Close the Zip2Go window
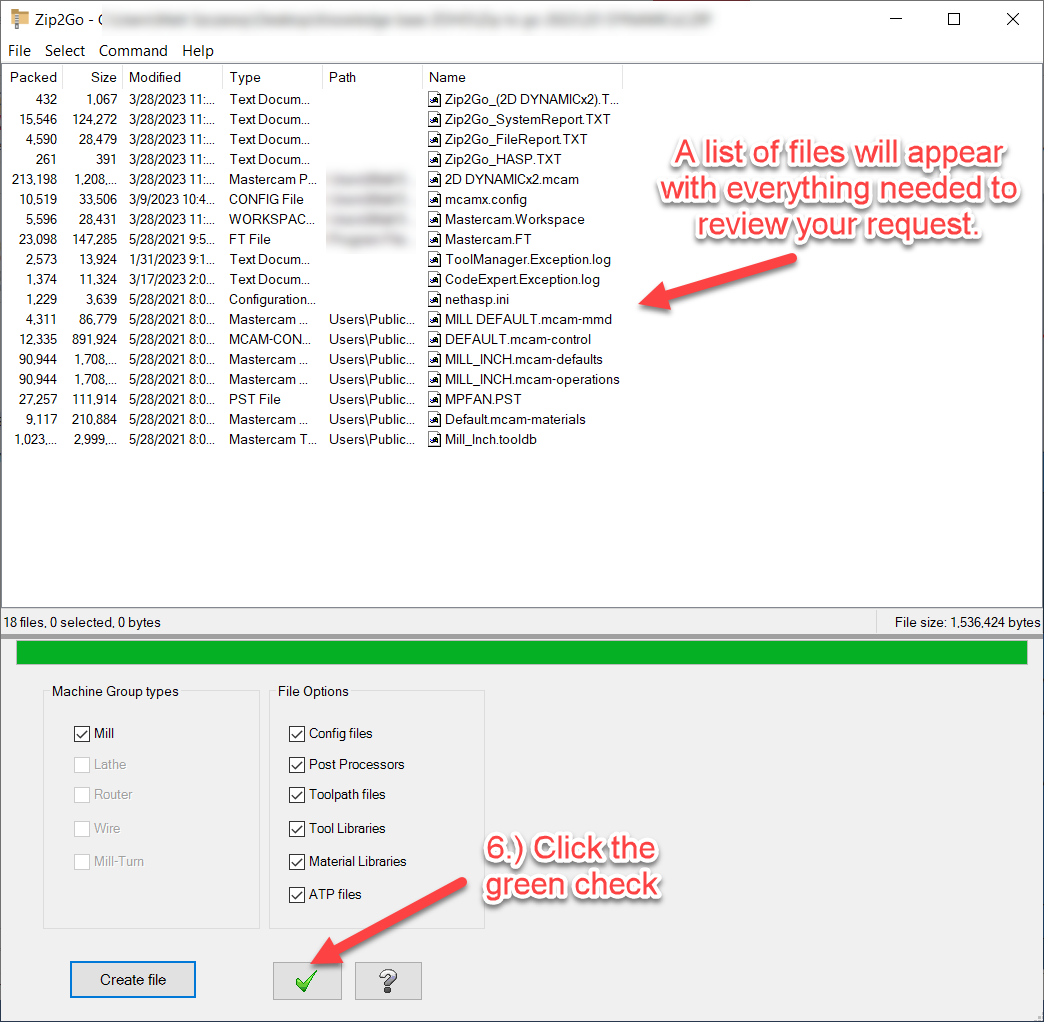Viewport: 1044px width, 1022px height. tap(1013, 19)
